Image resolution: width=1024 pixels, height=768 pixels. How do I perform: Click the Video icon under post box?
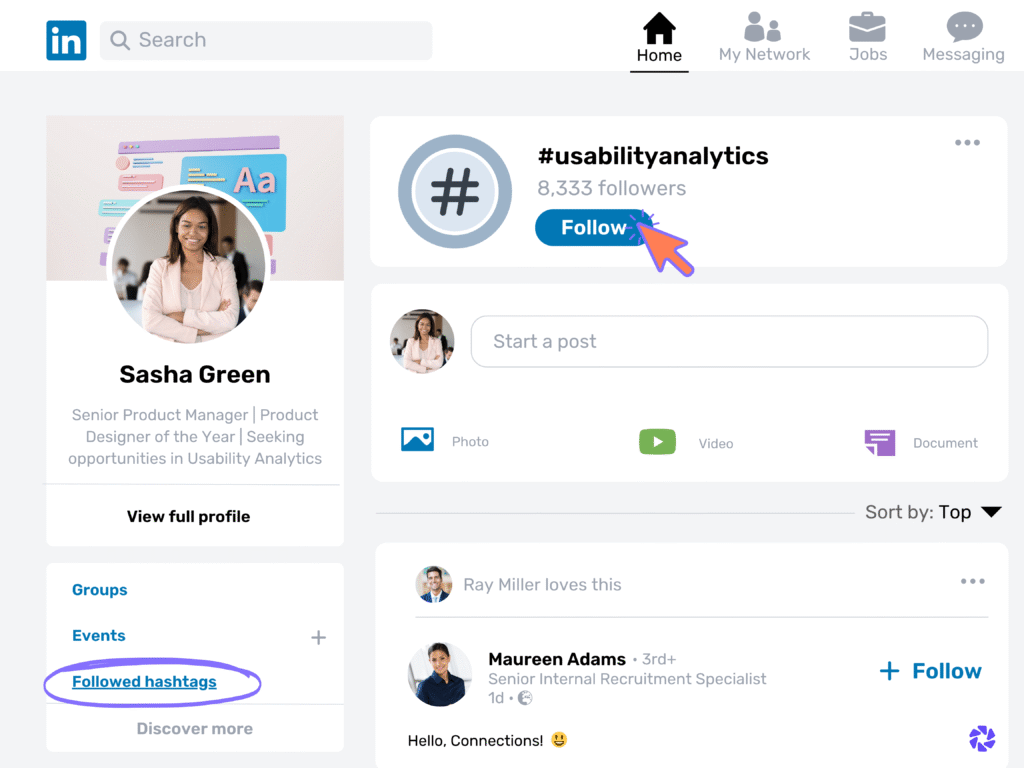pyautogui.click(x=657, y=441)
